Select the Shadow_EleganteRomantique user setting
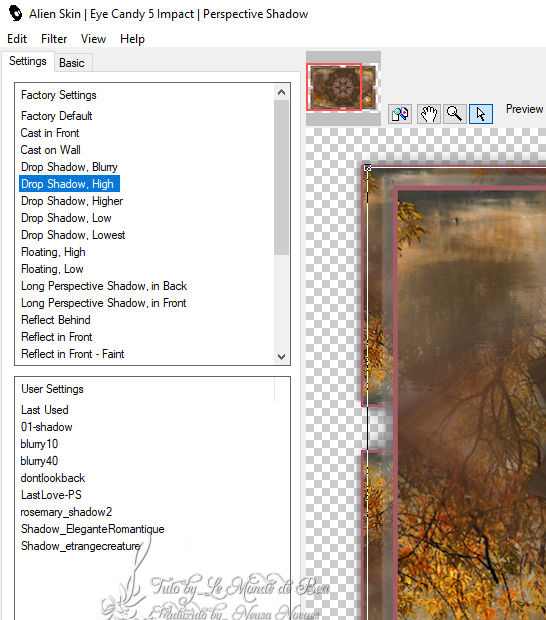546x620 pixels. 93,529
